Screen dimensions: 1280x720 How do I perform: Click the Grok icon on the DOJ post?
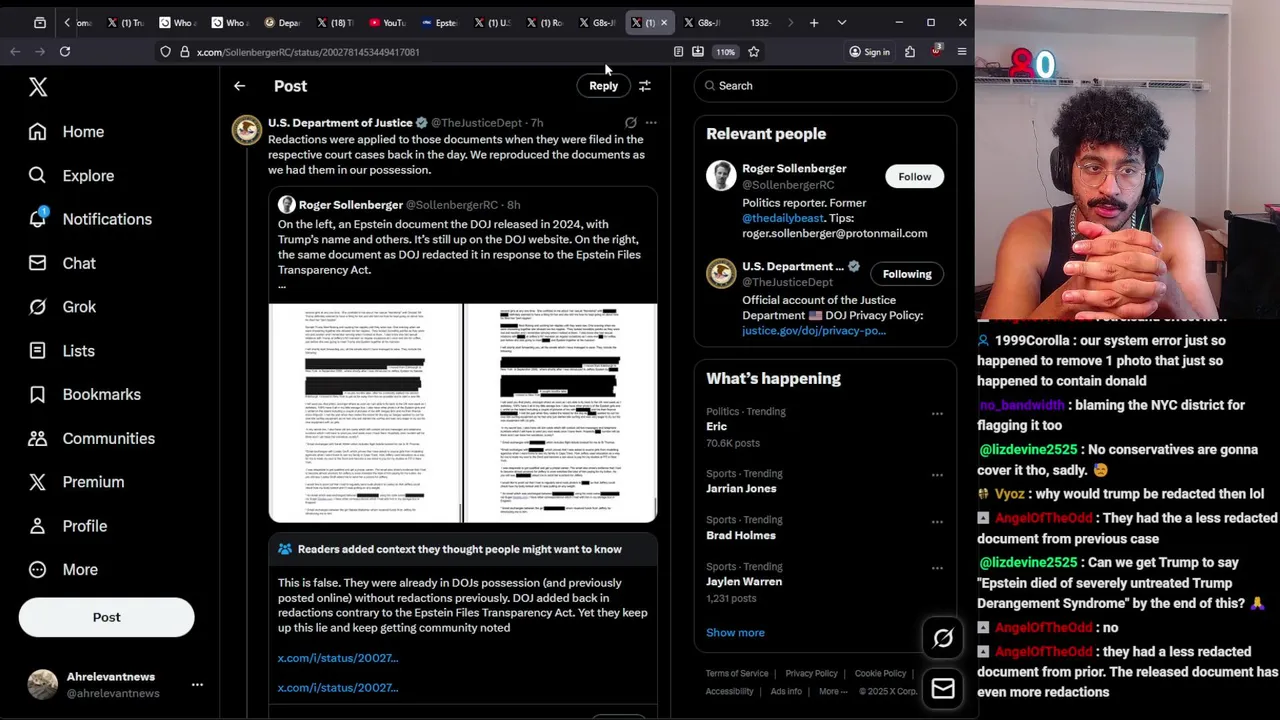click(631, 123)
